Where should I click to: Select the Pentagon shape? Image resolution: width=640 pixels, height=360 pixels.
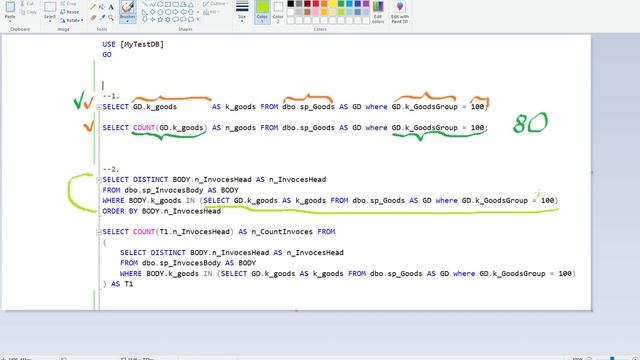(x=160, y=12)
